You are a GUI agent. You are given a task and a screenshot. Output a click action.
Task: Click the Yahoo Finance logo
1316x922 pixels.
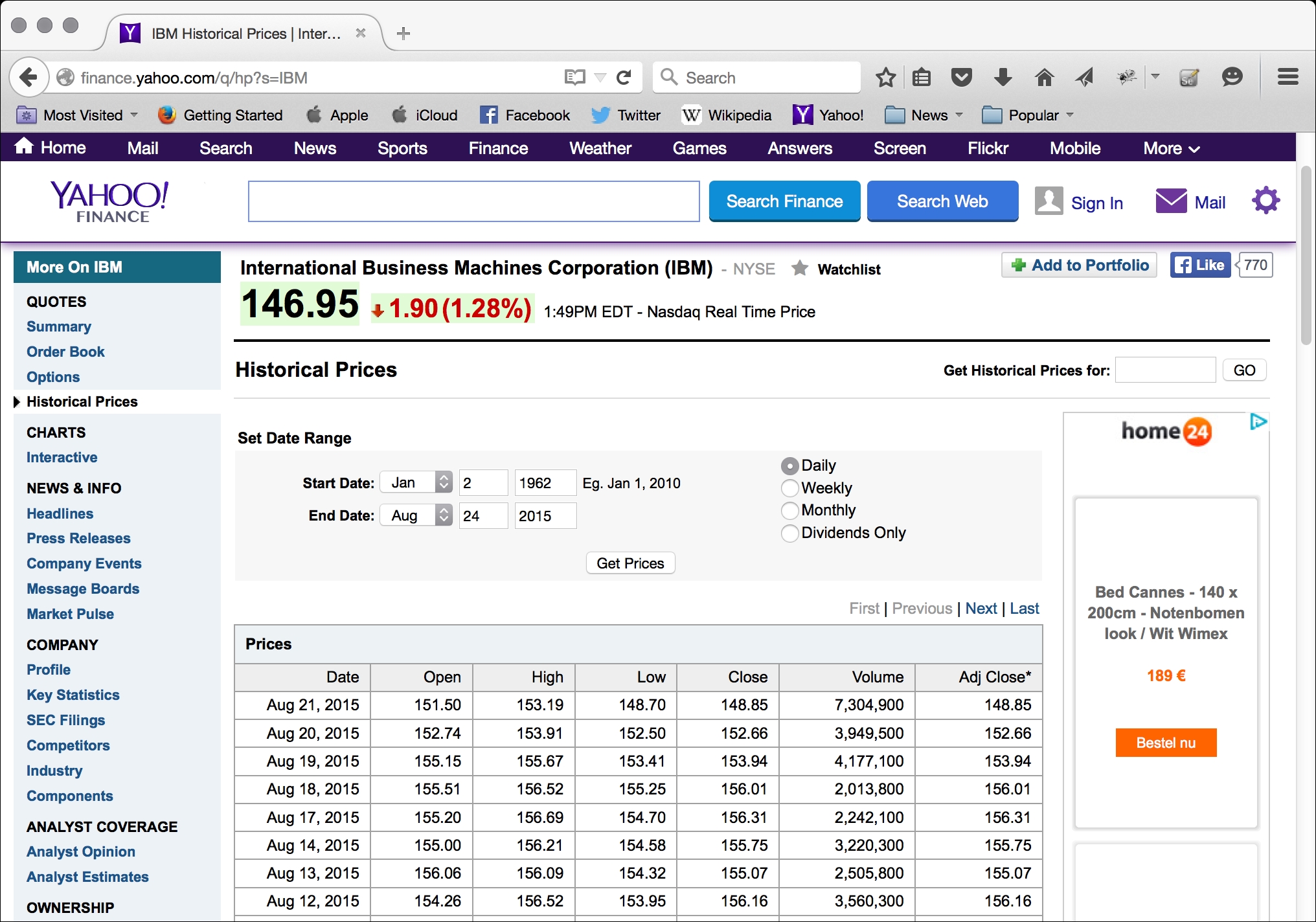(110, 201)
